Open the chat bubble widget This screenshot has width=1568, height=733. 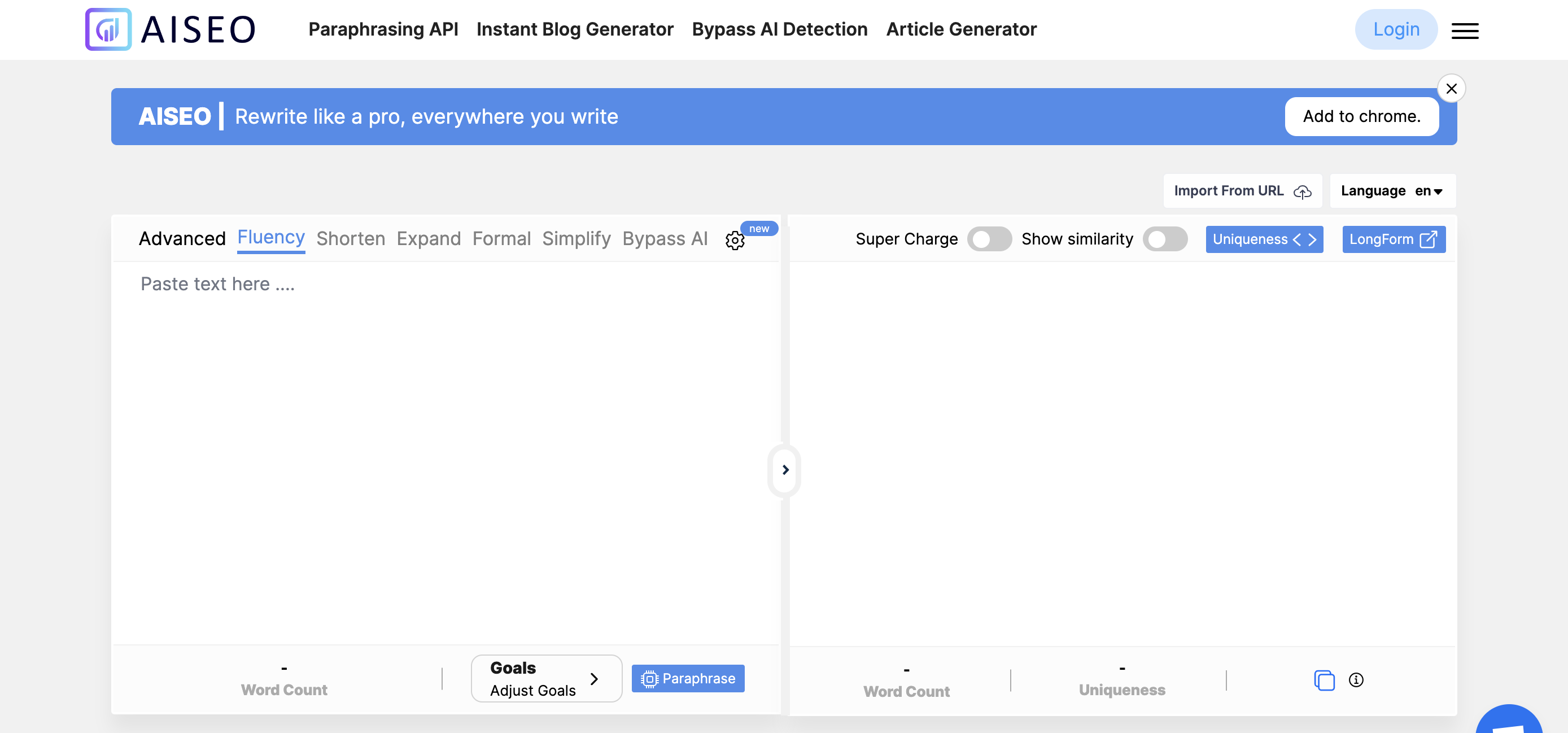[1510, 722]
